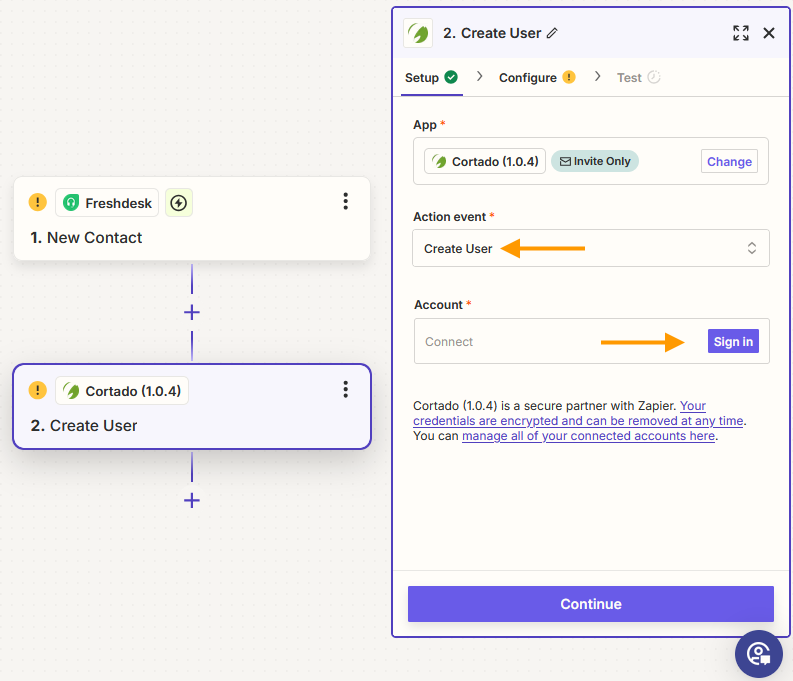Click the Continue button
The height and width of the screenshot is (681, 793).
point(591,604)
